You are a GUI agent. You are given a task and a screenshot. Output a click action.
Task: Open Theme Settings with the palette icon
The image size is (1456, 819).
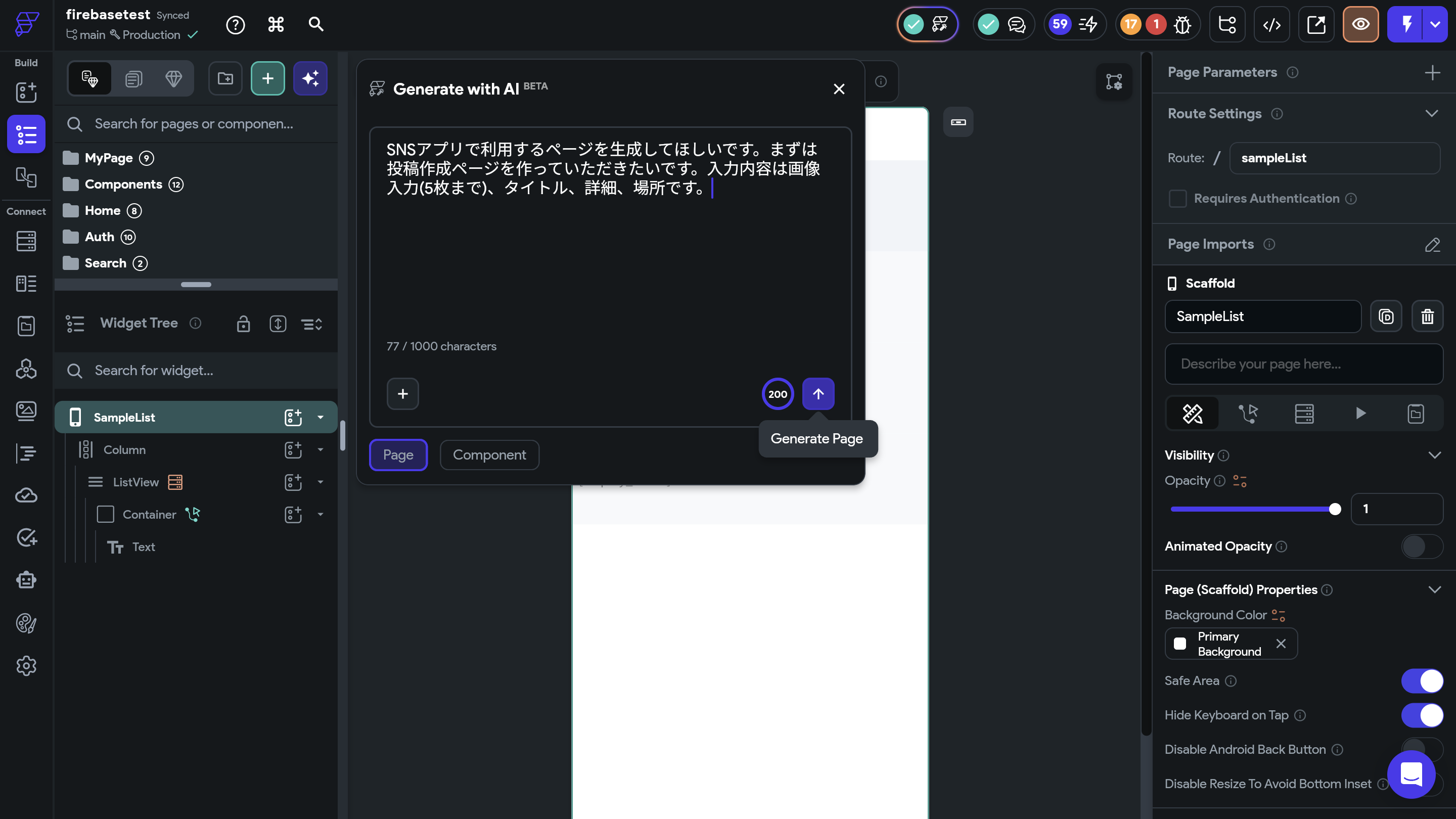click(26, 623)
